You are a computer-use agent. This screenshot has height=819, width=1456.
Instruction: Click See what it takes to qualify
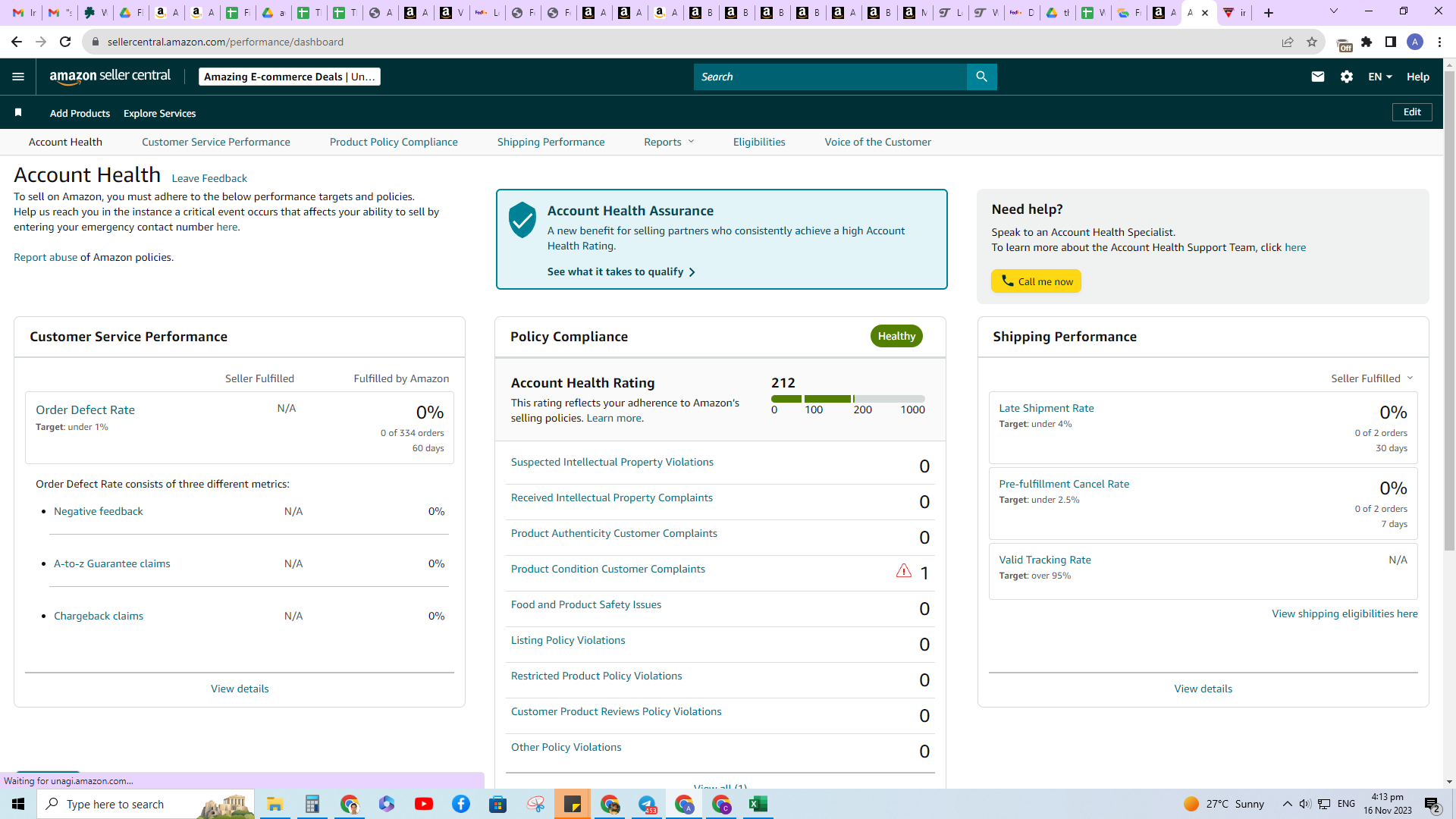(621, 271)
